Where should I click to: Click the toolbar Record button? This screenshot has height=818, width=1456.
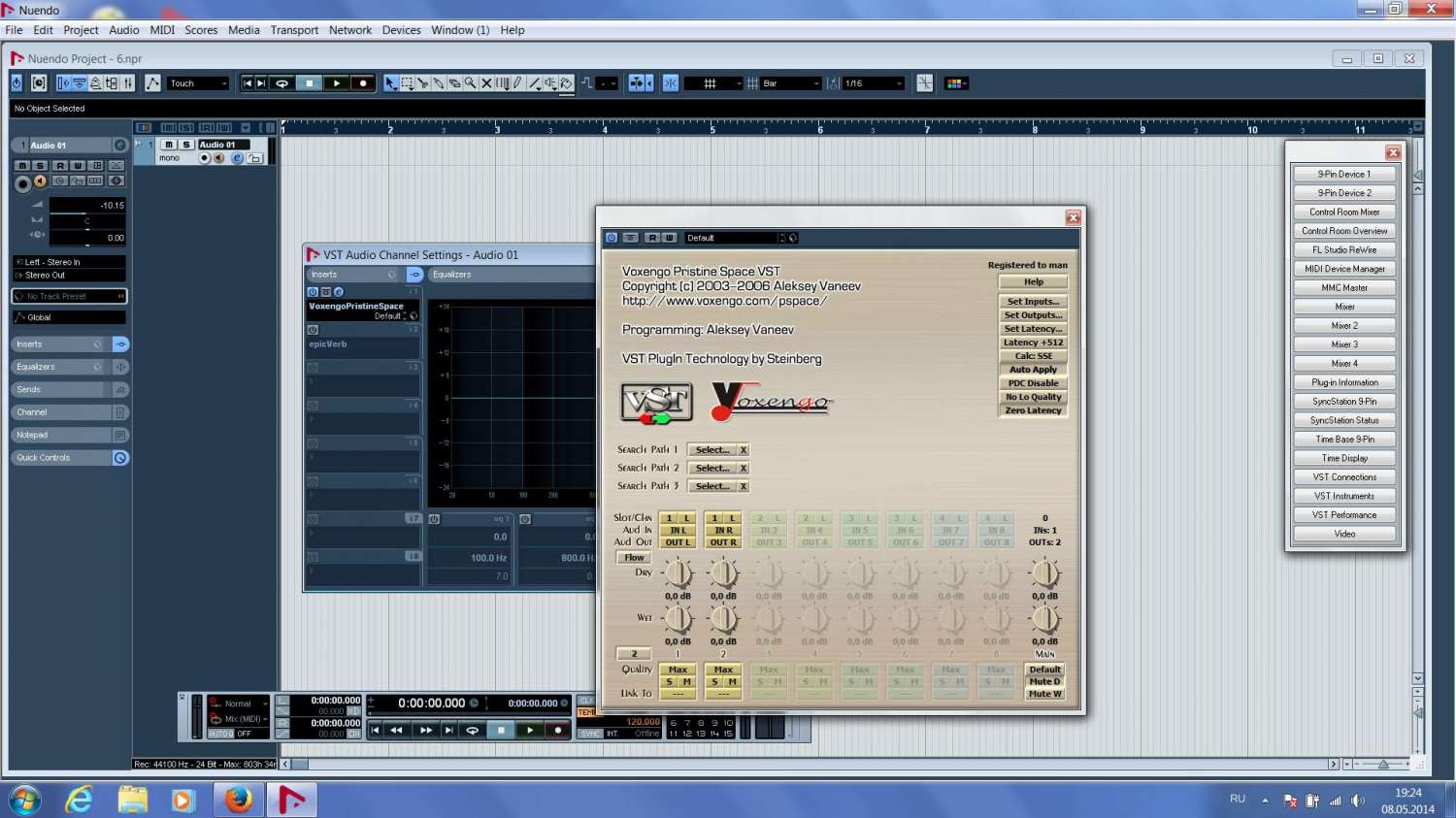(363, 83)
